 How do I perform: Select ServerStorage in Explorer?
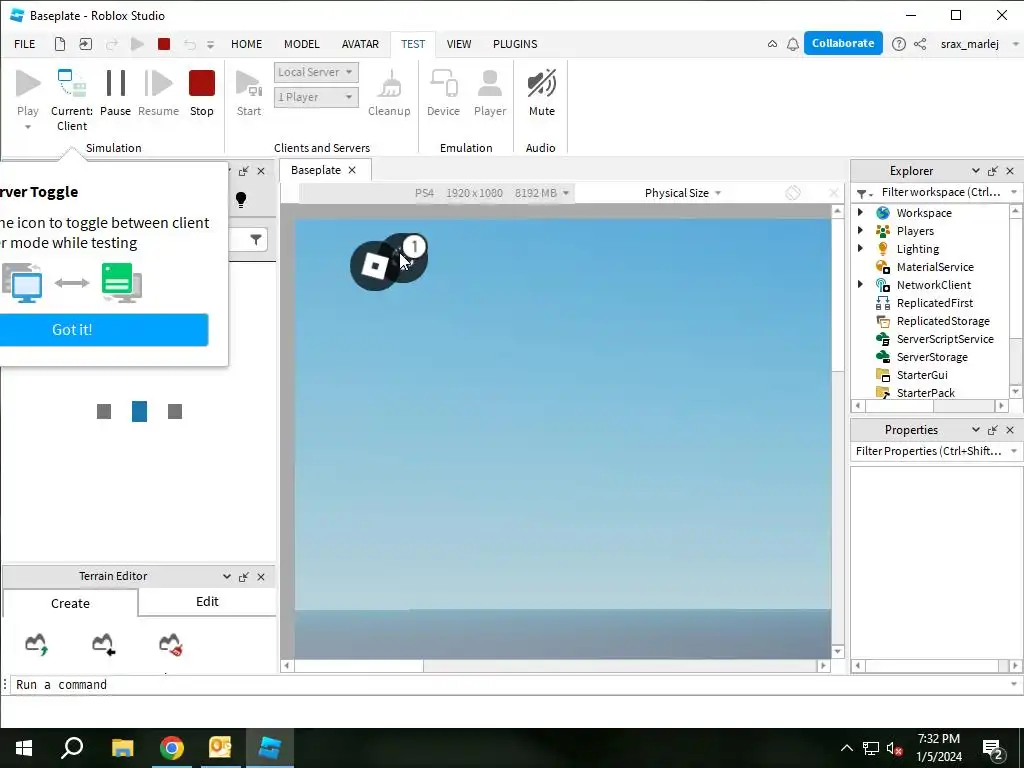coord(932,357)
